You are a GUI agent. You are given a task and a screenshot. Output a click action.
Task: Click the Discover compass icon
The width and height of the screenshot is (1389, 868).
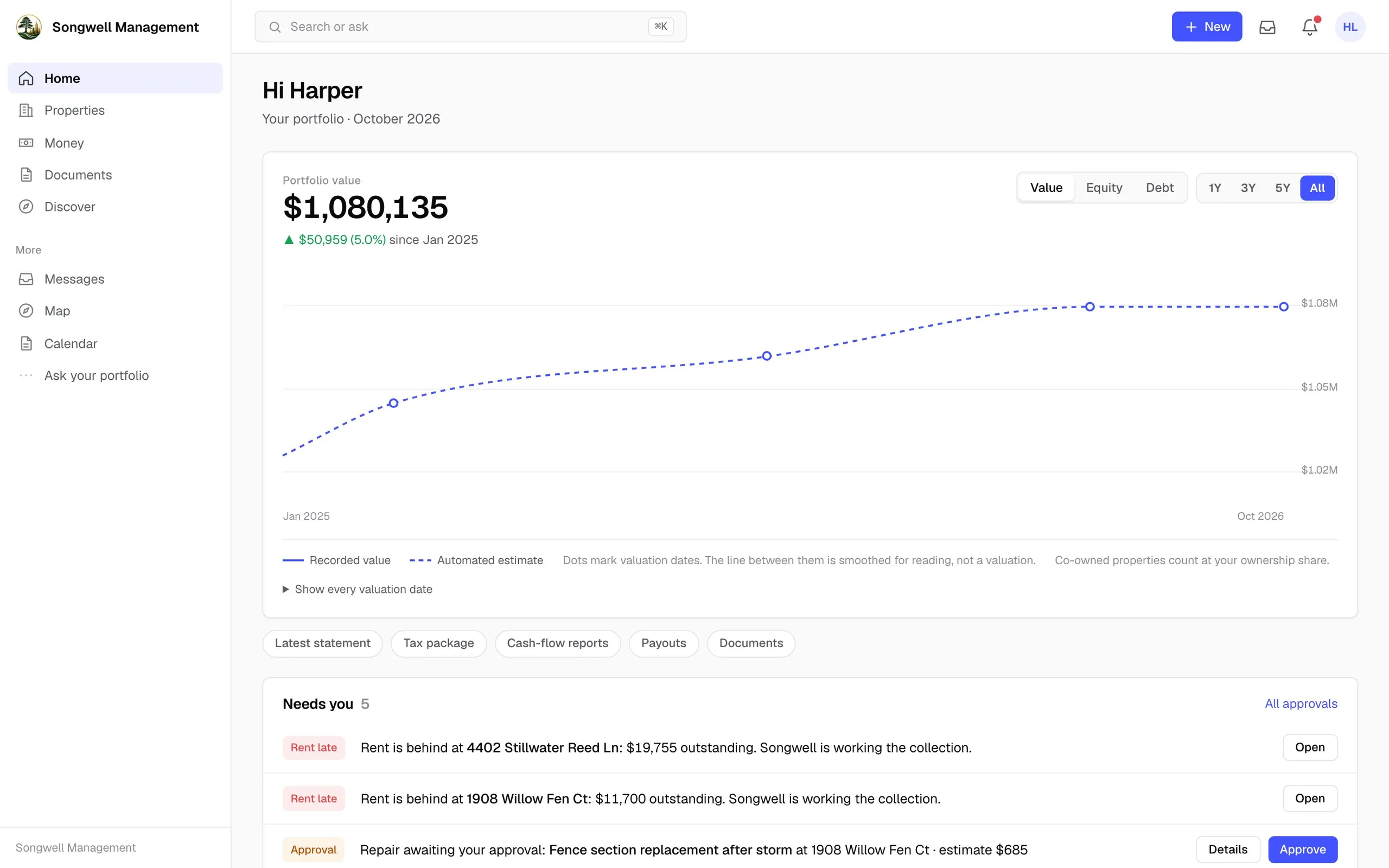point(26,207)
